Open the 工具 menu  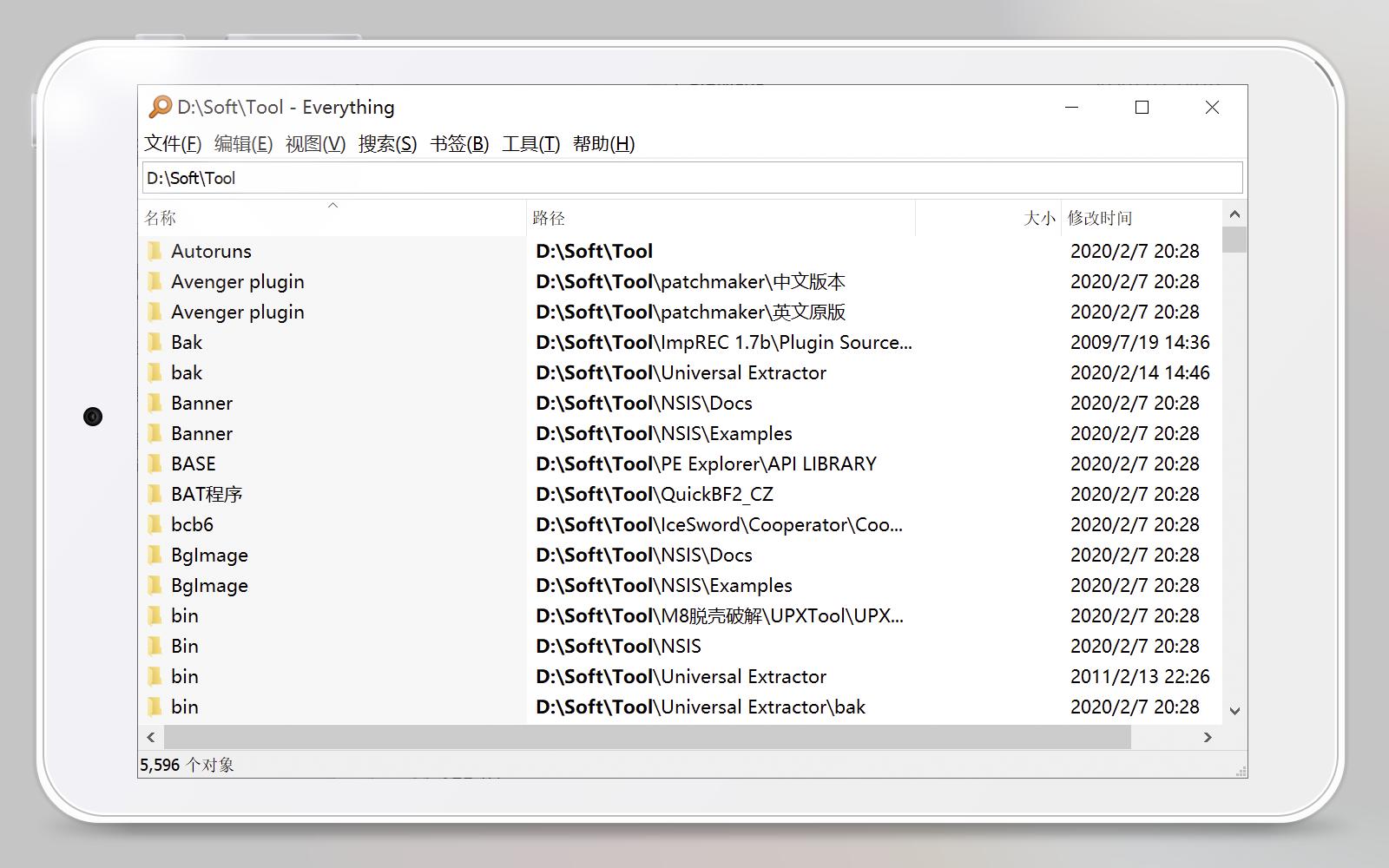tap(531, 144)
